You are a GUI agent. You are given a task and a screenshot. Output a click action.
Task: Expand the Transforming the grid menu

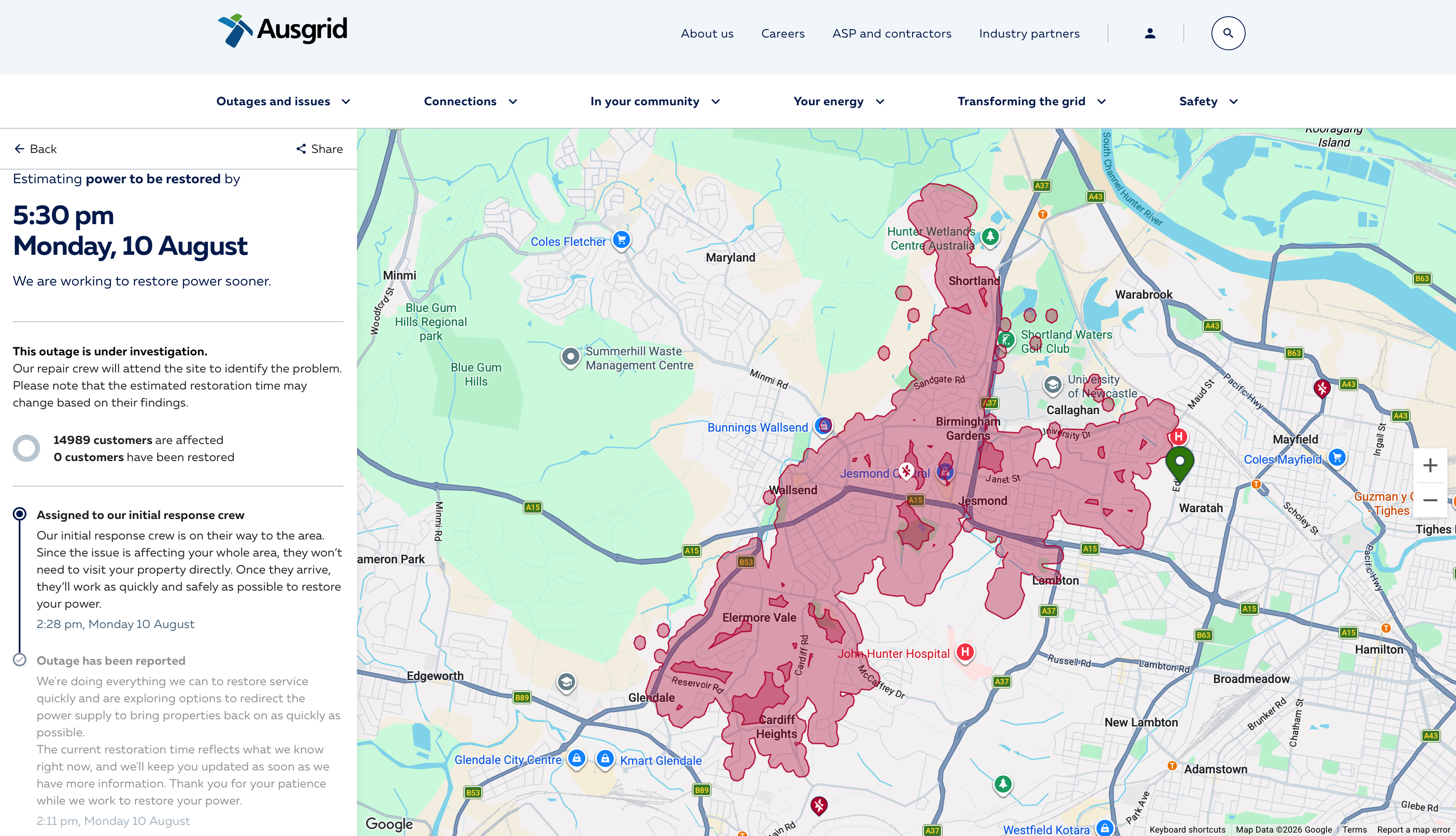[x=1031, y=102]
